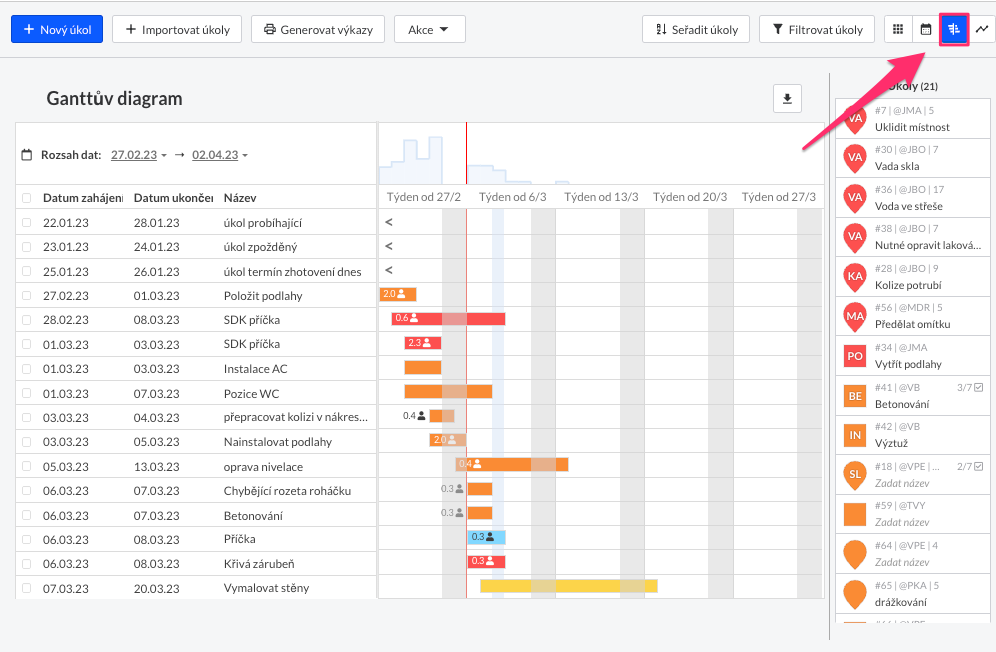Open the trend chart view icon

[x=982, y=29]
